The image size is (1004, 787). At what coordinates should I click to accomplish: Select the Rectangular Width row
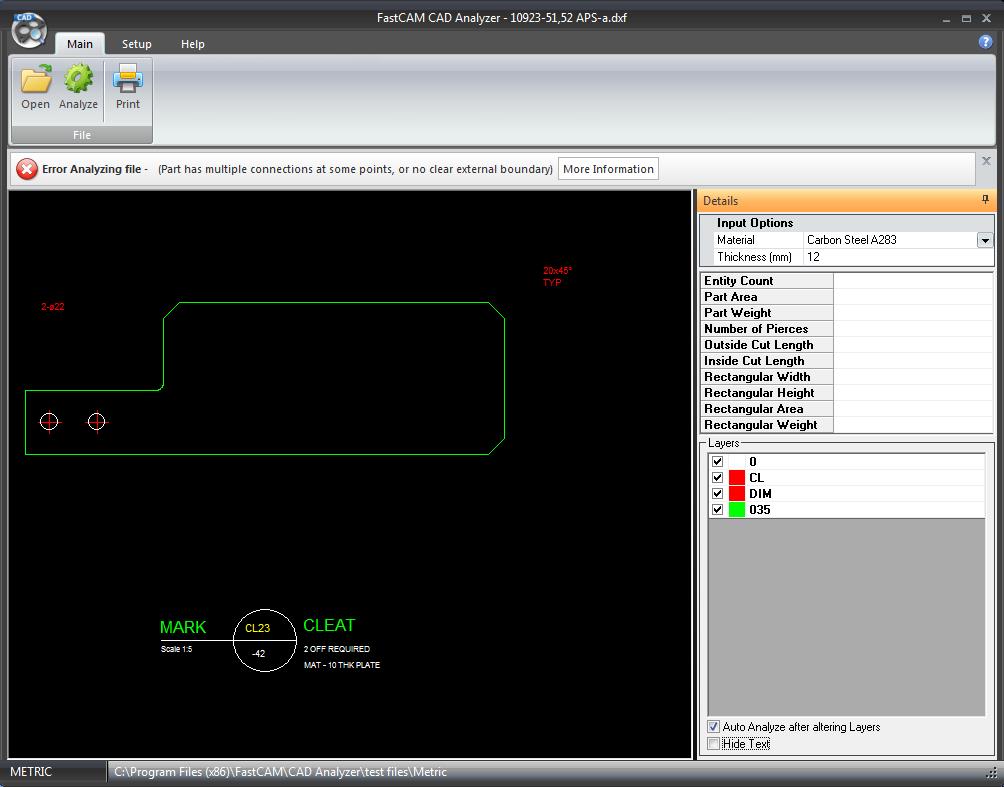tap(846, 377)
